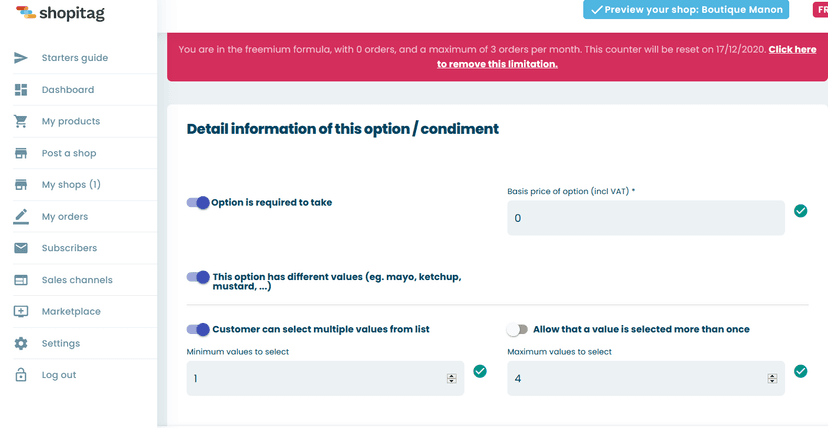828x428 pixels.
Task: Click the Detail information of this option heading
Action: [343, 129]
